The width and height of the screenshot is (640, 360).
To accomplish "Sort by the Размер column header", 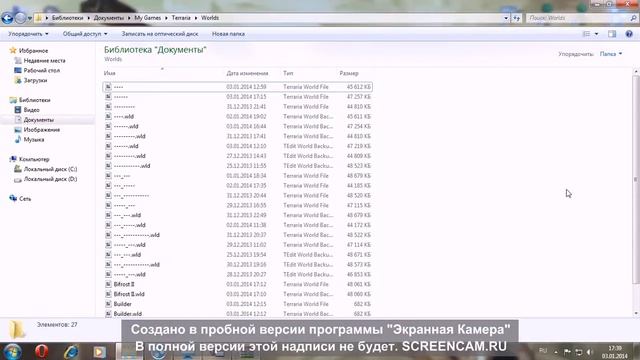I will tap(349, 73).
